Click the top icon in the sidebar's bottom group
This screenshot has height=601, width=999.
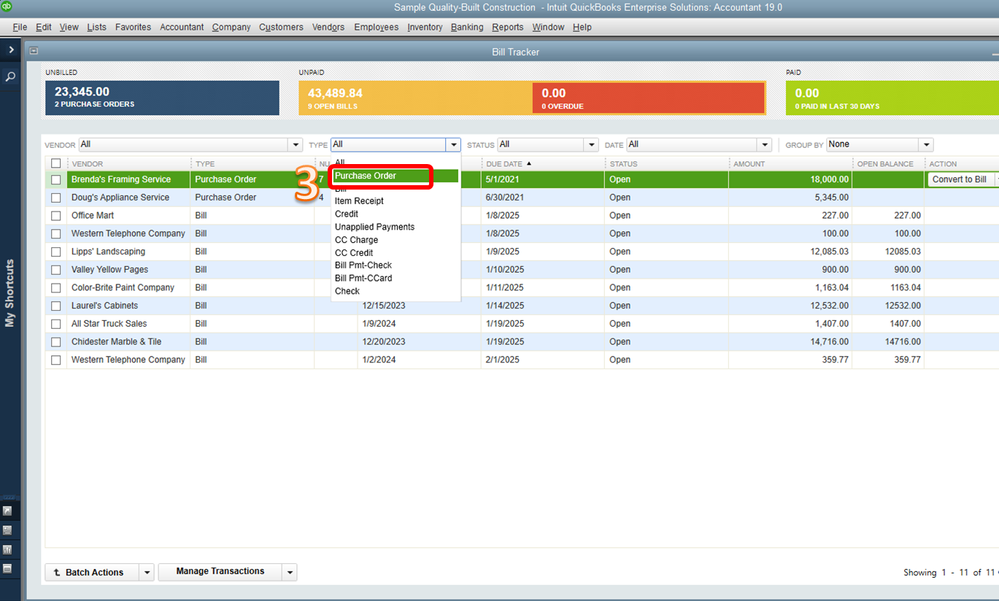tap(8, 510)
